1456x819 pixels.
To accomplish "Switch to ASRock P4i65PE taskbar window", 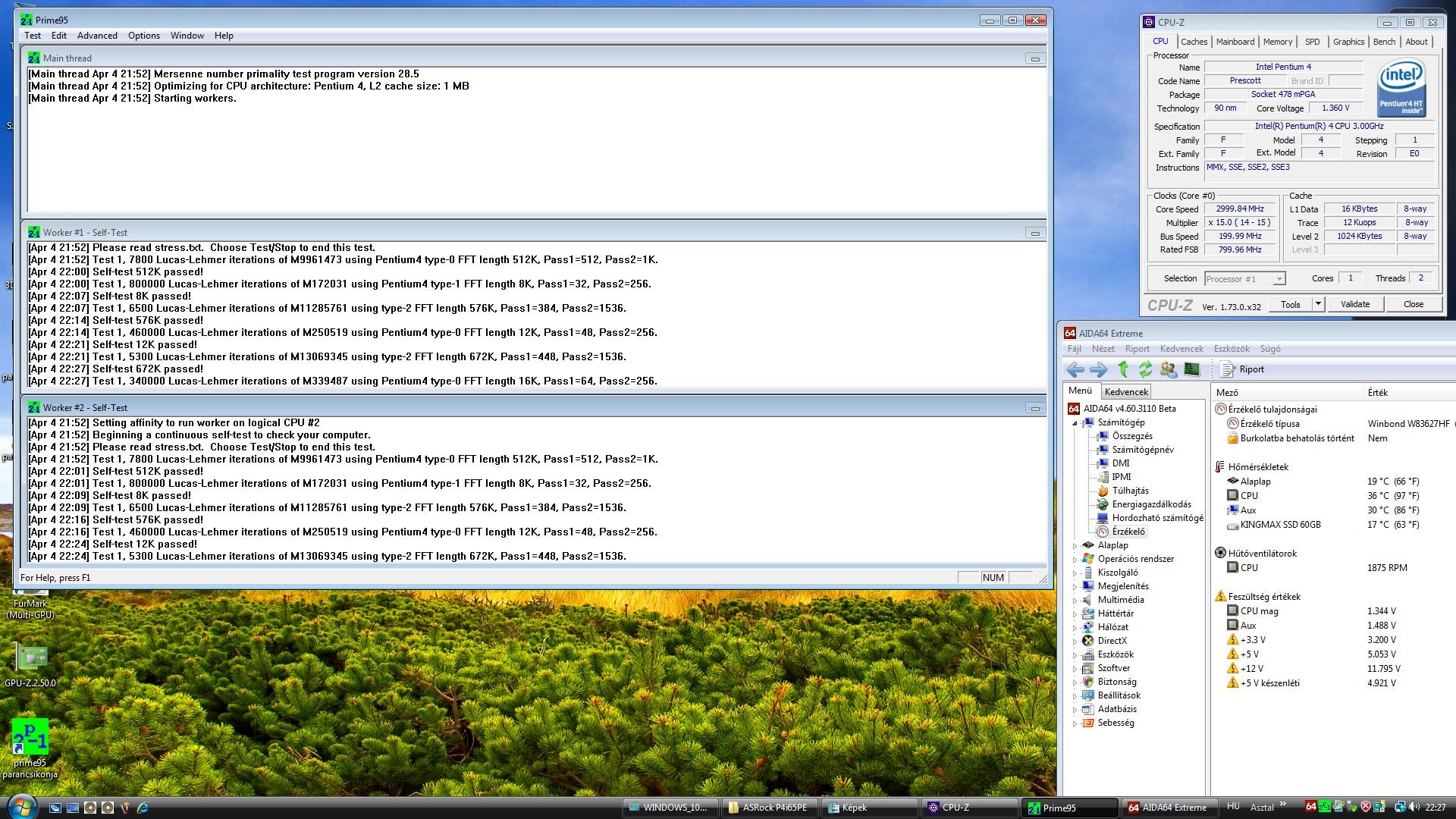I will point(769,808).
